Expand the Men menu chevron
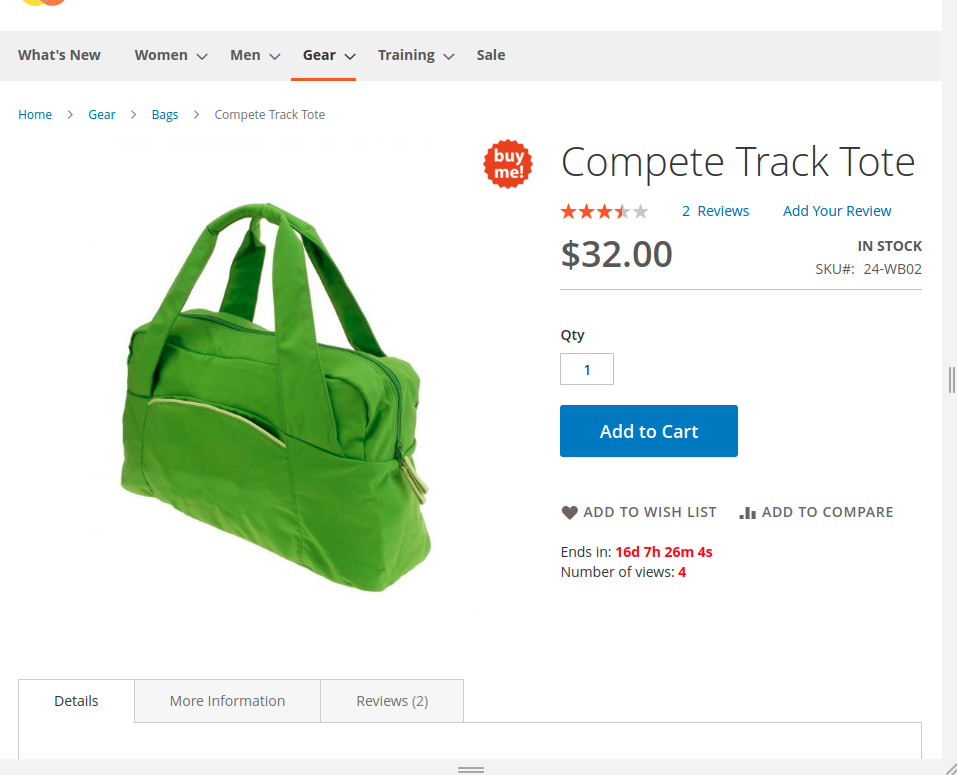957x775 pixels. click(275, 56)
